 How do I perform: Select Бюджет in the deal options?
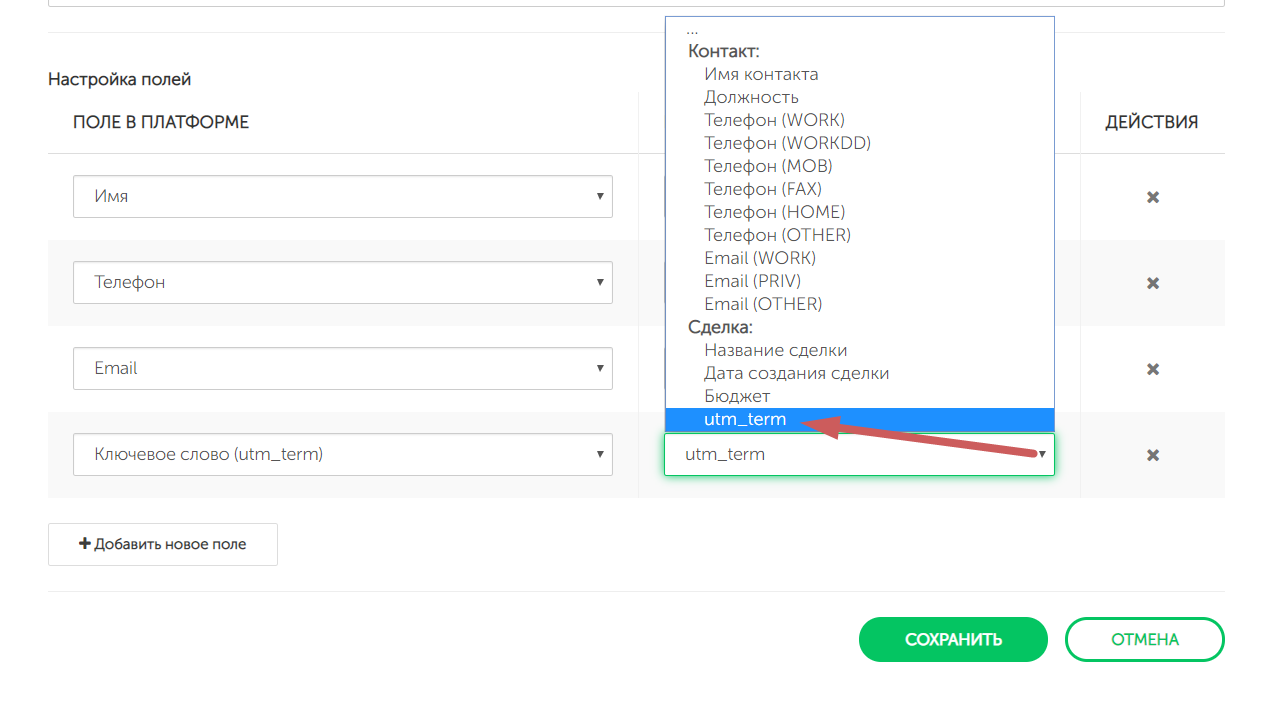[x=737, y=396]
